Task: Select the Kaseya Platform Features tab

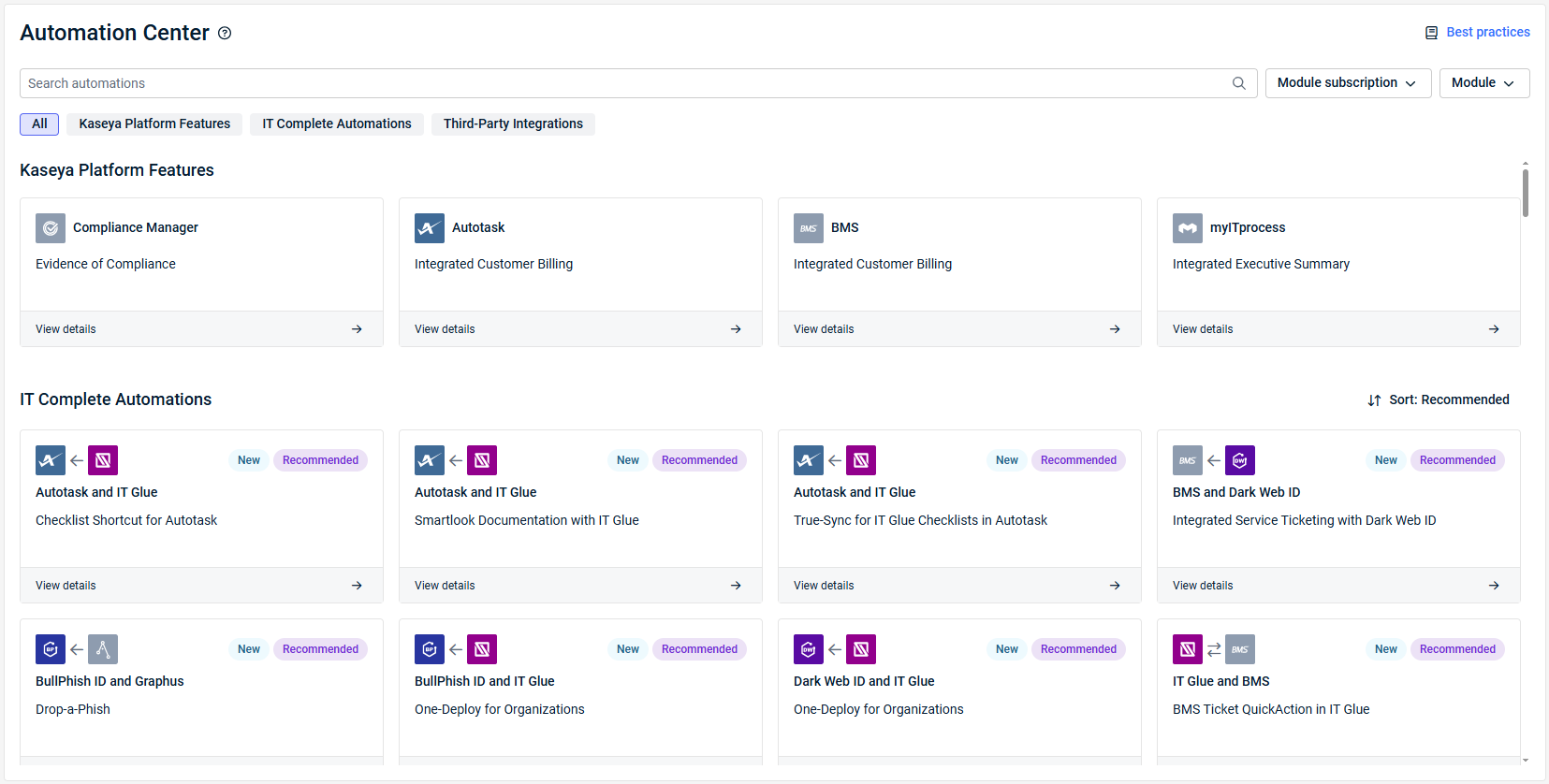Action: pos(154,124)
